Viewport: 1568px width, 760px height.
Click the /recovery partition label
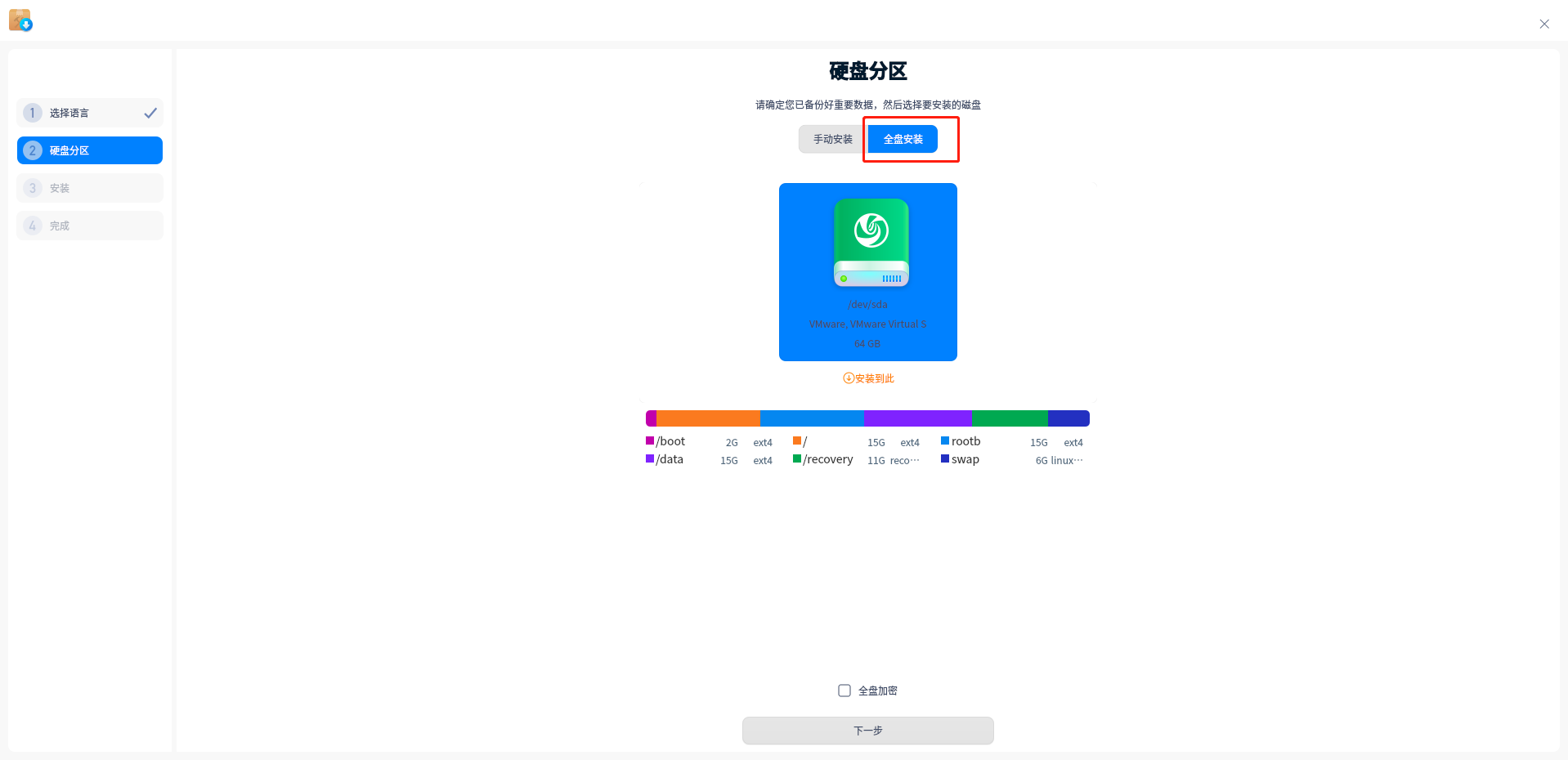(x=828, y=459)
